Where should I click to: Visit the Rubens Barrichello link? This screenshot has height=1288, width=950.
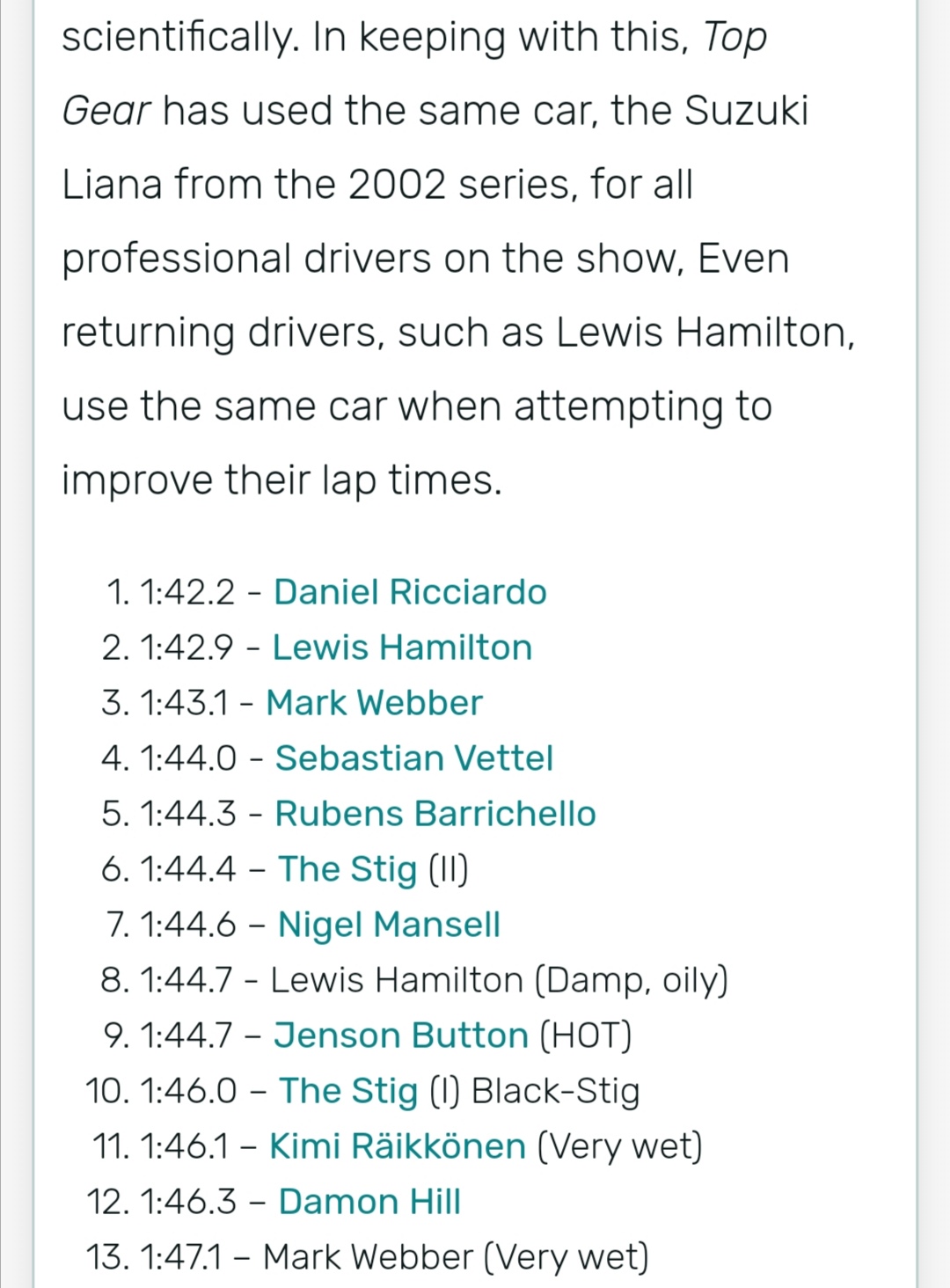point(435,814)
